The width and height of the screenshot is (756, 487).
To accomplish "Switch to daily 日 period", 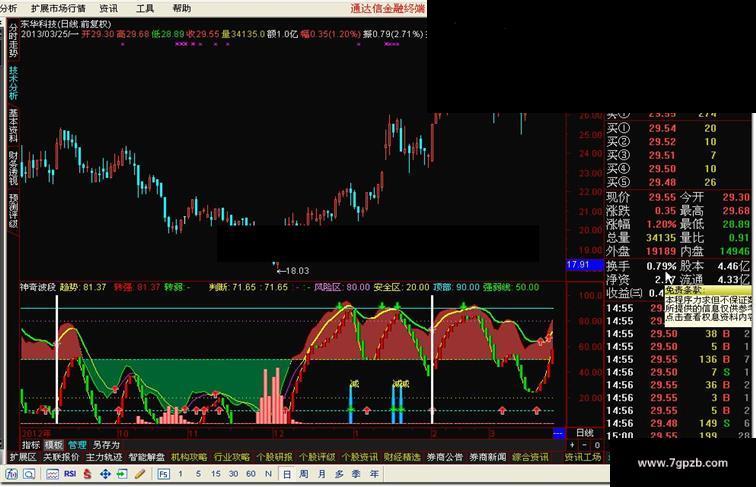I will point(286,474).
